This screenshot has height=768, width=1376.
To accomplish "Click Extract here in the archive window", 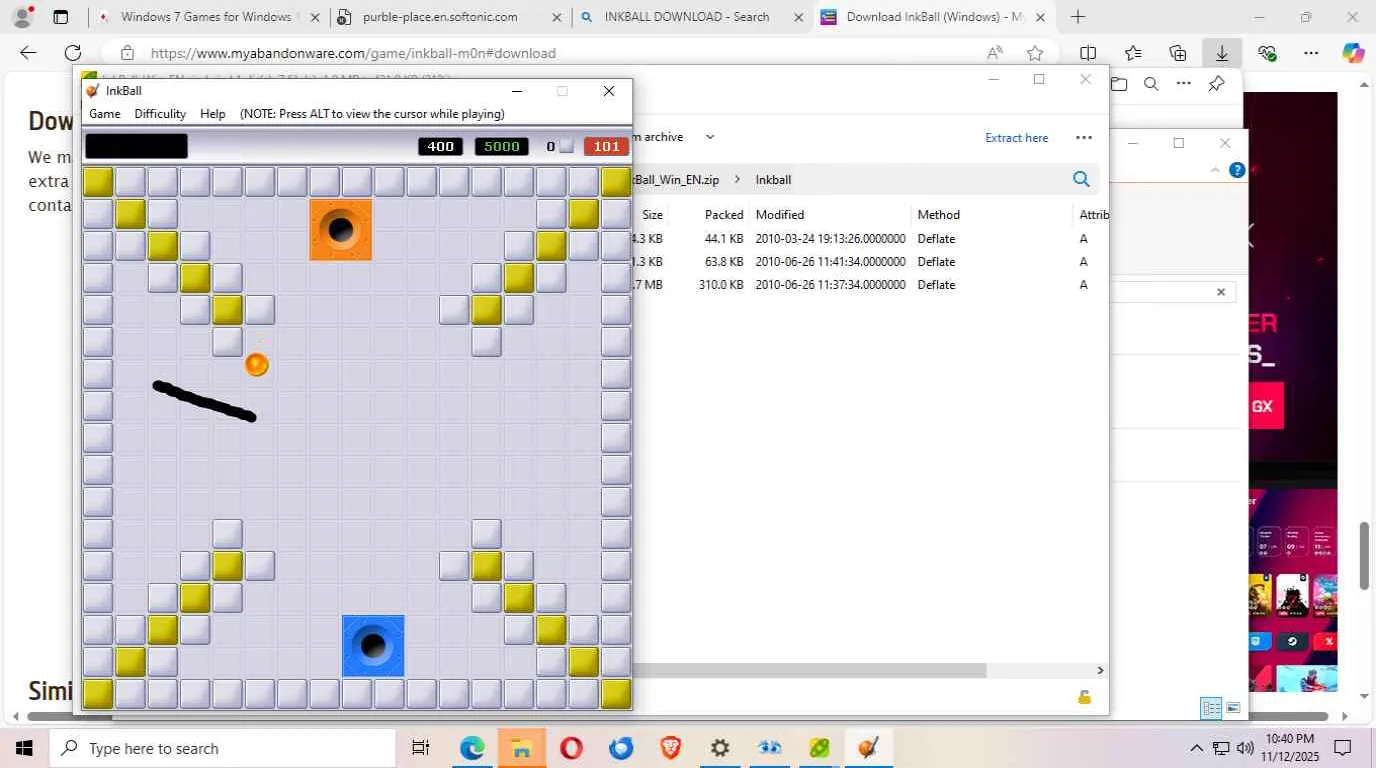I will pos(1017,138).
